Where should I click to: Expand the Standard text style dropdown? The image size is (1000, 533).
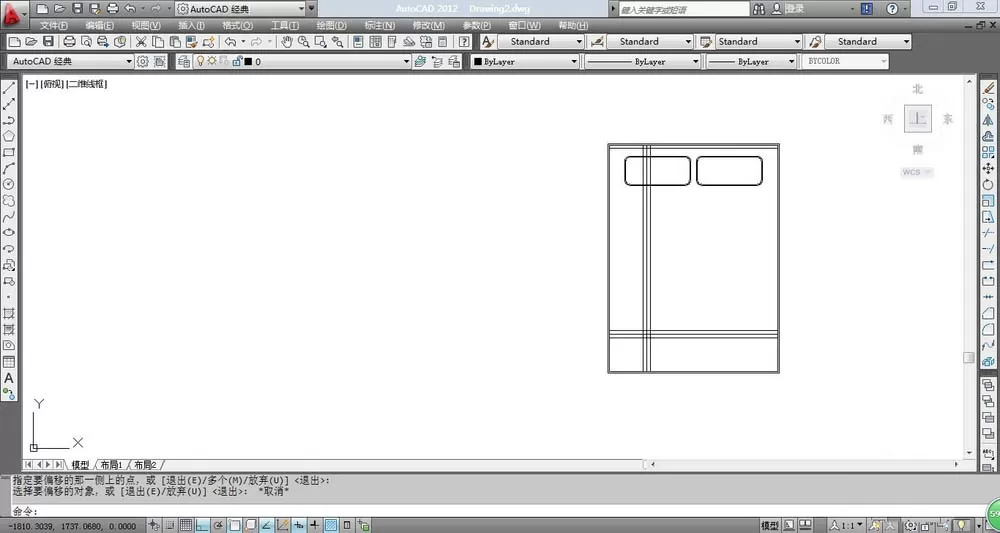540,41
